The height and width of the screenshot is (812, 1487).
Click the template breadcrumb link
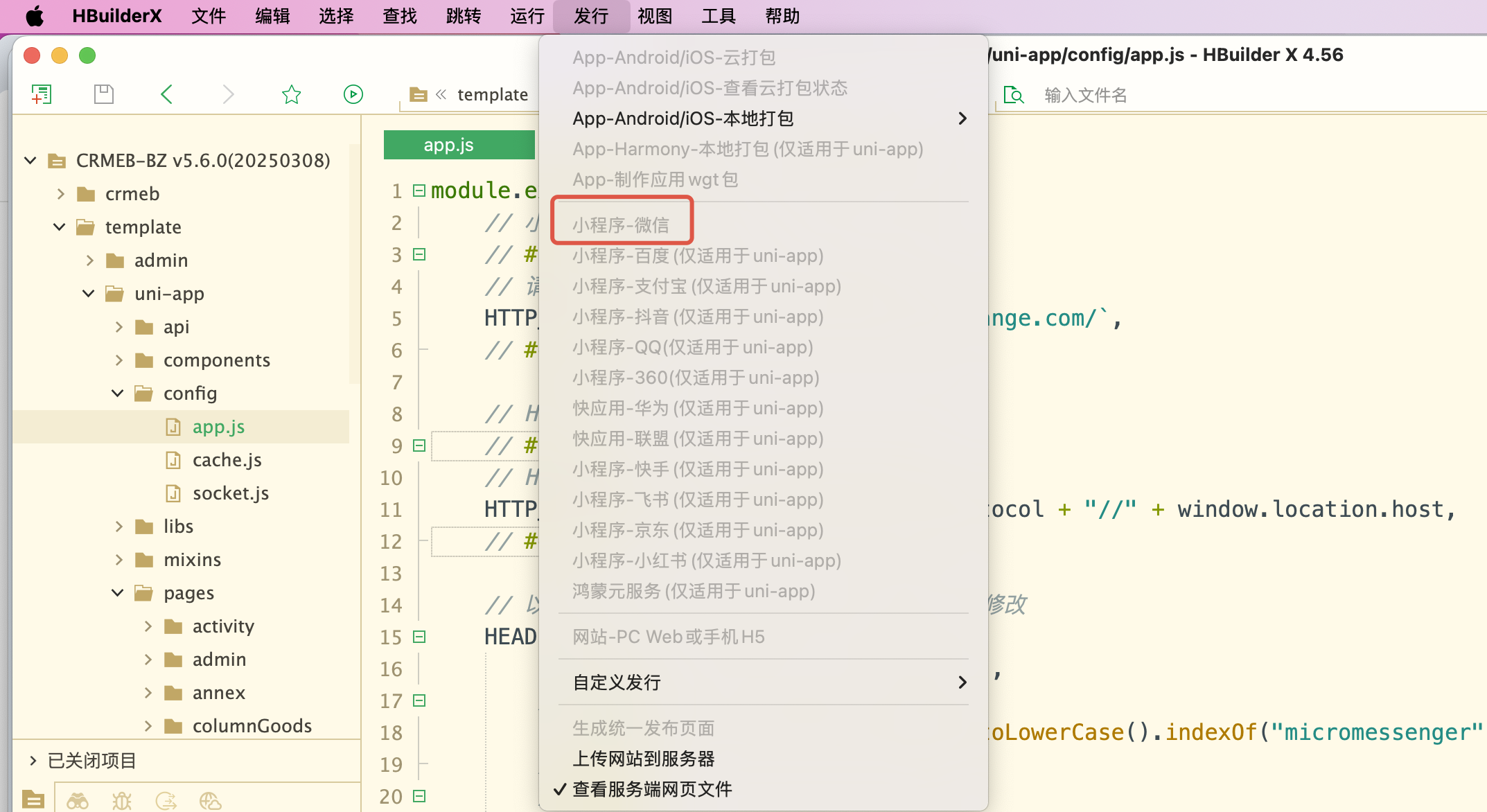point(493,94)
